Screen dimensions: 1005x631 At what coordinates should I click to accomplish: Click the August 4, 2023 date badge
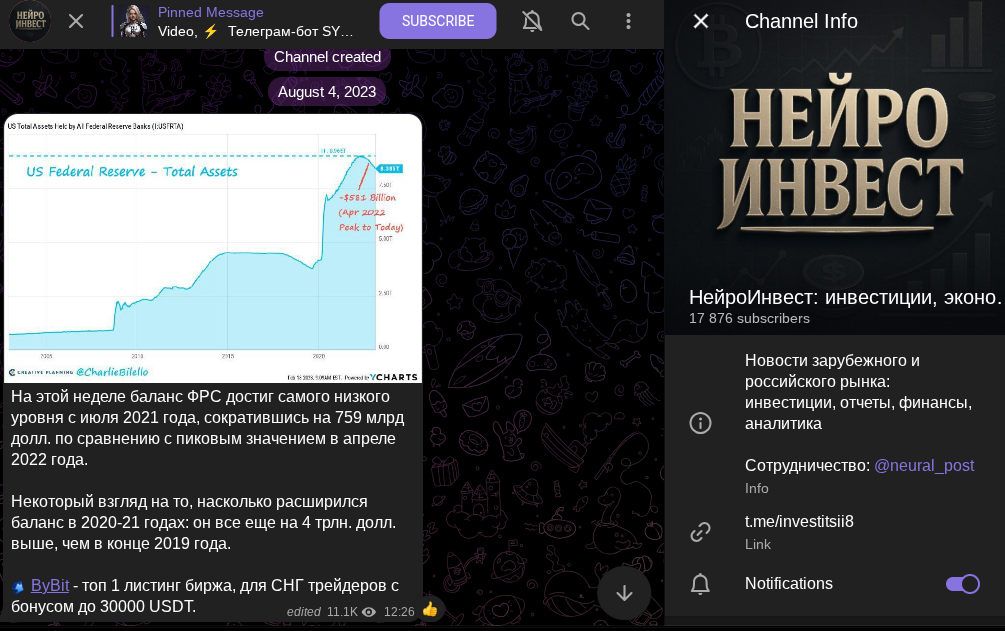coord(327,92)
